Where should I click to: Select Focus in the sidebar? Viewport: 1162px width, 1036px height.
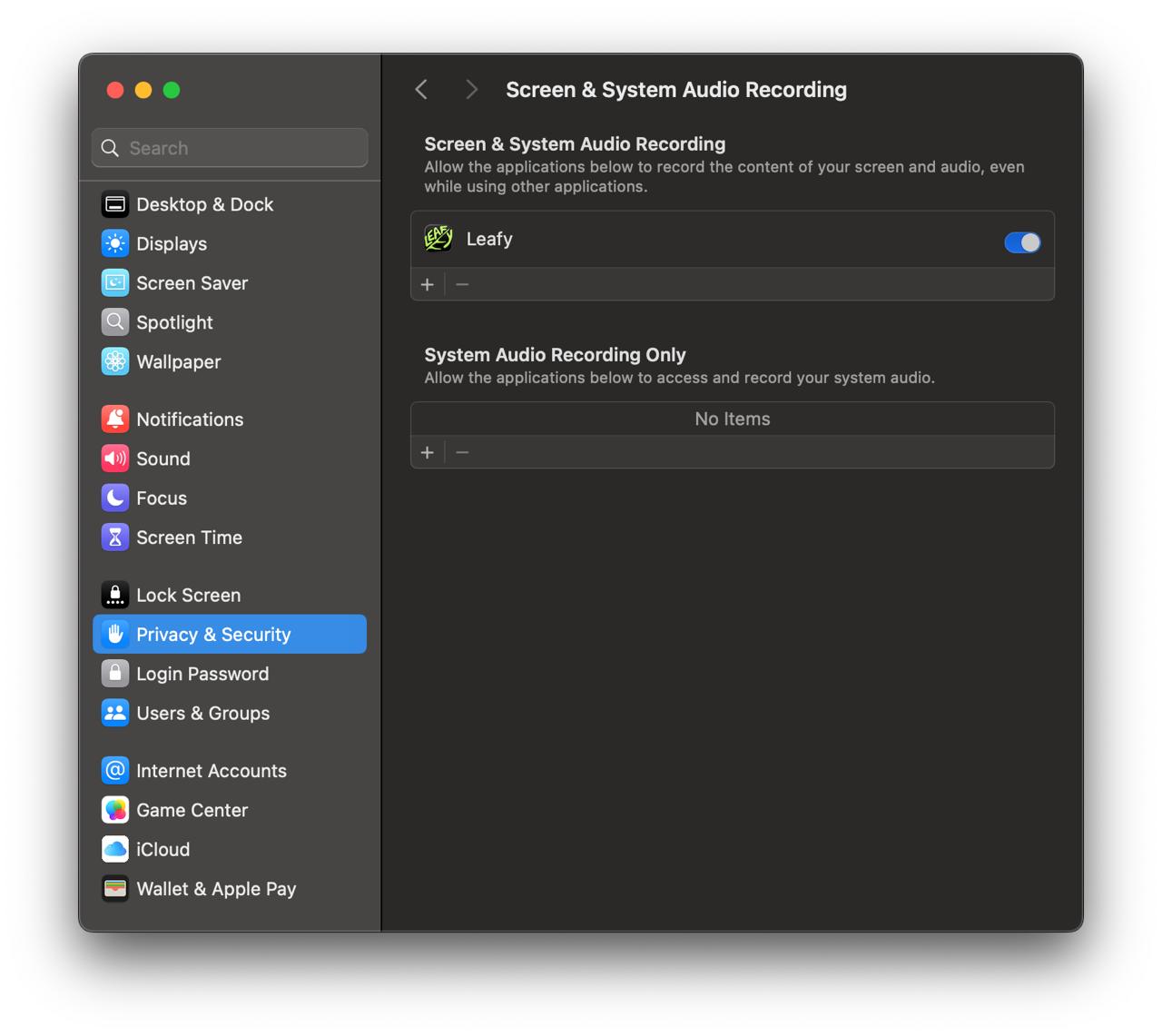(x=230, y=498)
